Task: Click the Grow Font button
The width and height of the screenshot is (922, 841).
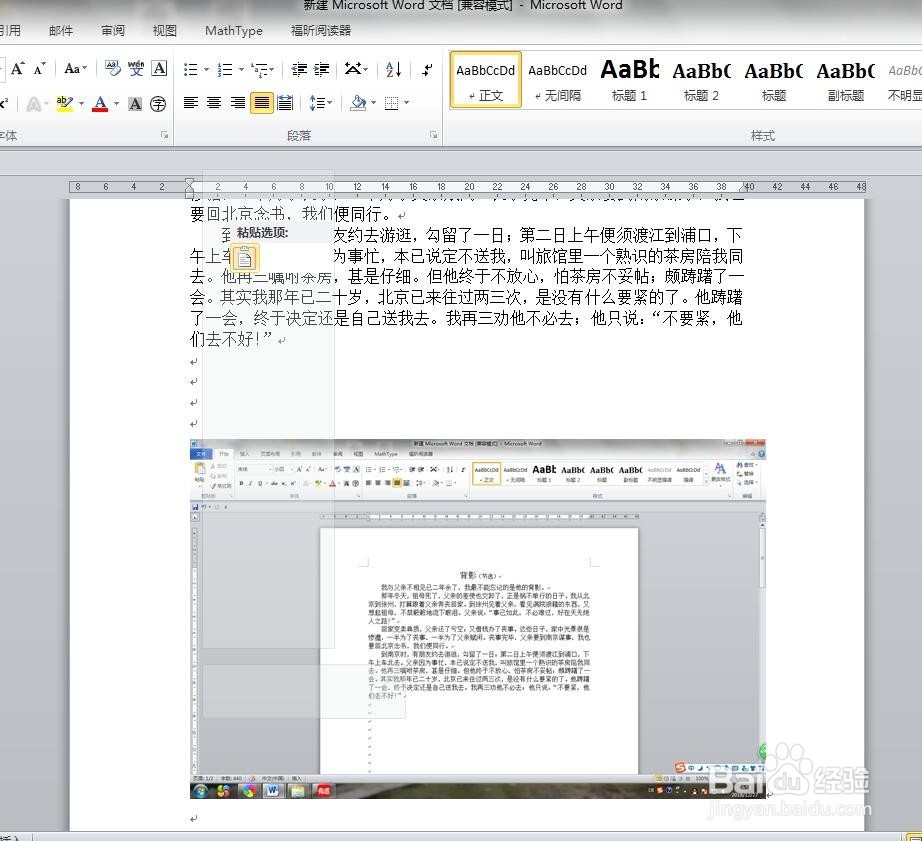Action: [18, 69]
